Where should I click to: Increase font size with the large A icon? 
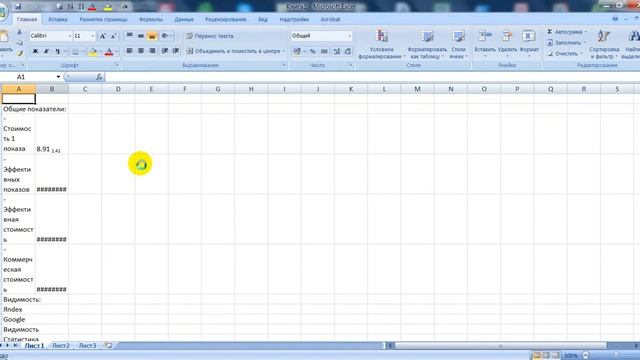[103, 36]
